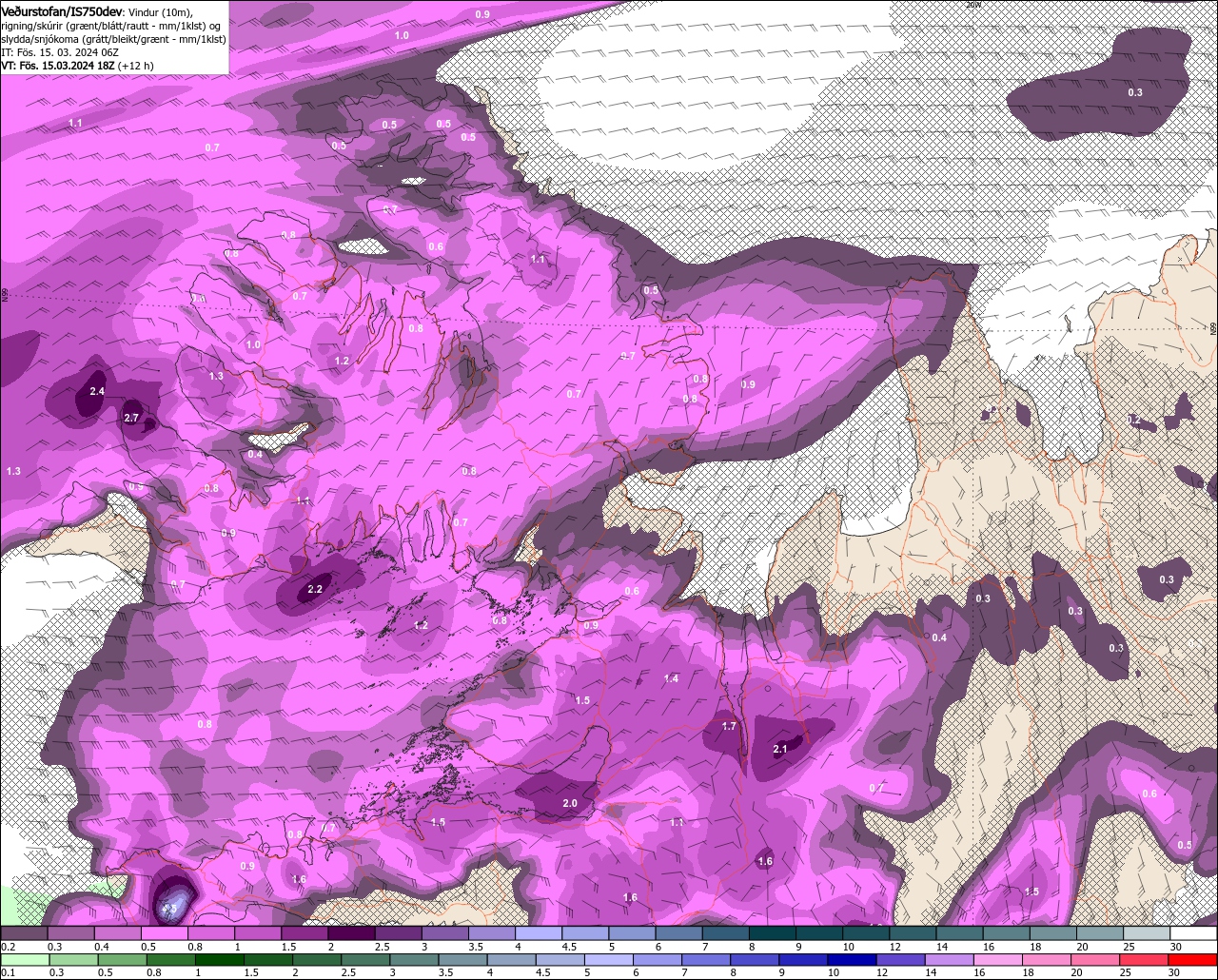Select the pale green legend swatch labeled 0.1
Image resolution: width=1218 pixels, height=980 pixels.
click(24, 959)
